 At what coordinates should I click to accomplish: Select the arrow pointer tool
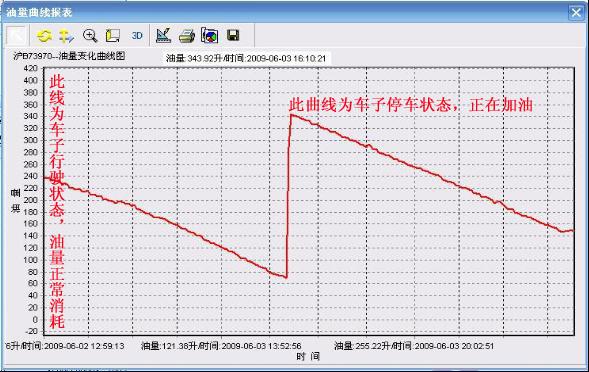[x=17, y=36]
